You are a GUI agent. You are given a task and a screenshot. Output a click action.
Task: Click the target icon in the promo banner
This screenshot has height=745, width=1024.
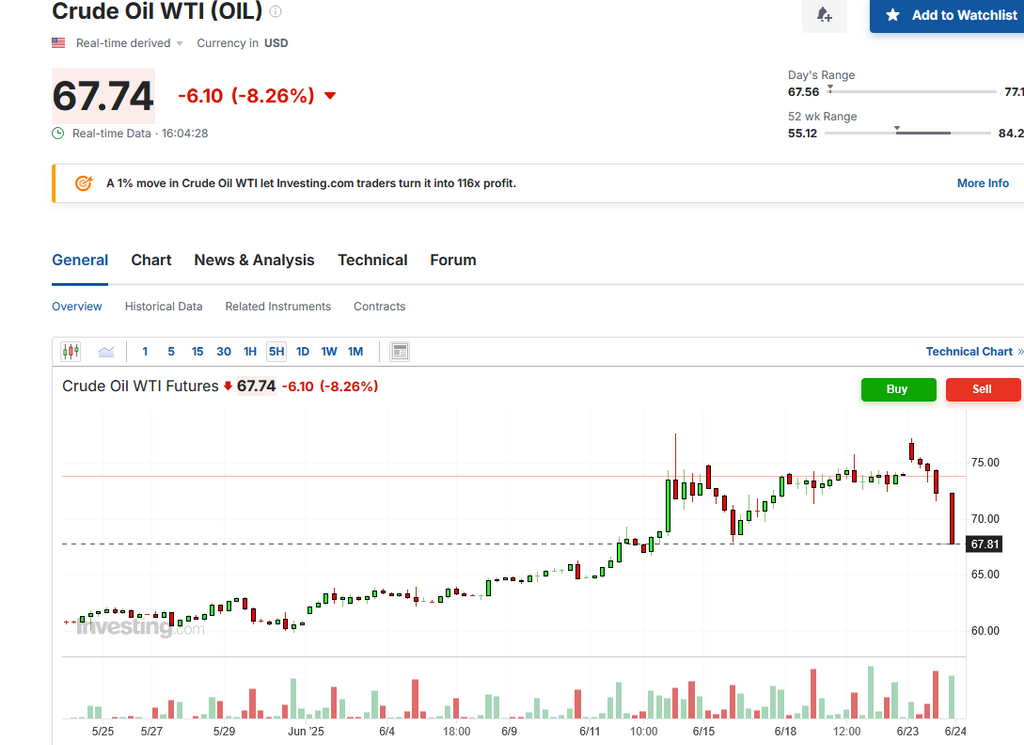coord(84,183)
